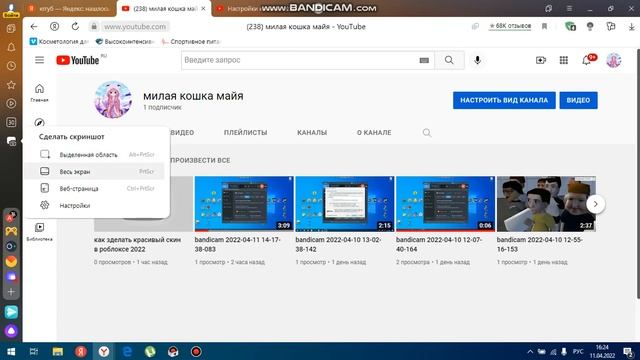Open browser sidebar history clock
This screenshot has height=360, width=640.
[11, 66]
